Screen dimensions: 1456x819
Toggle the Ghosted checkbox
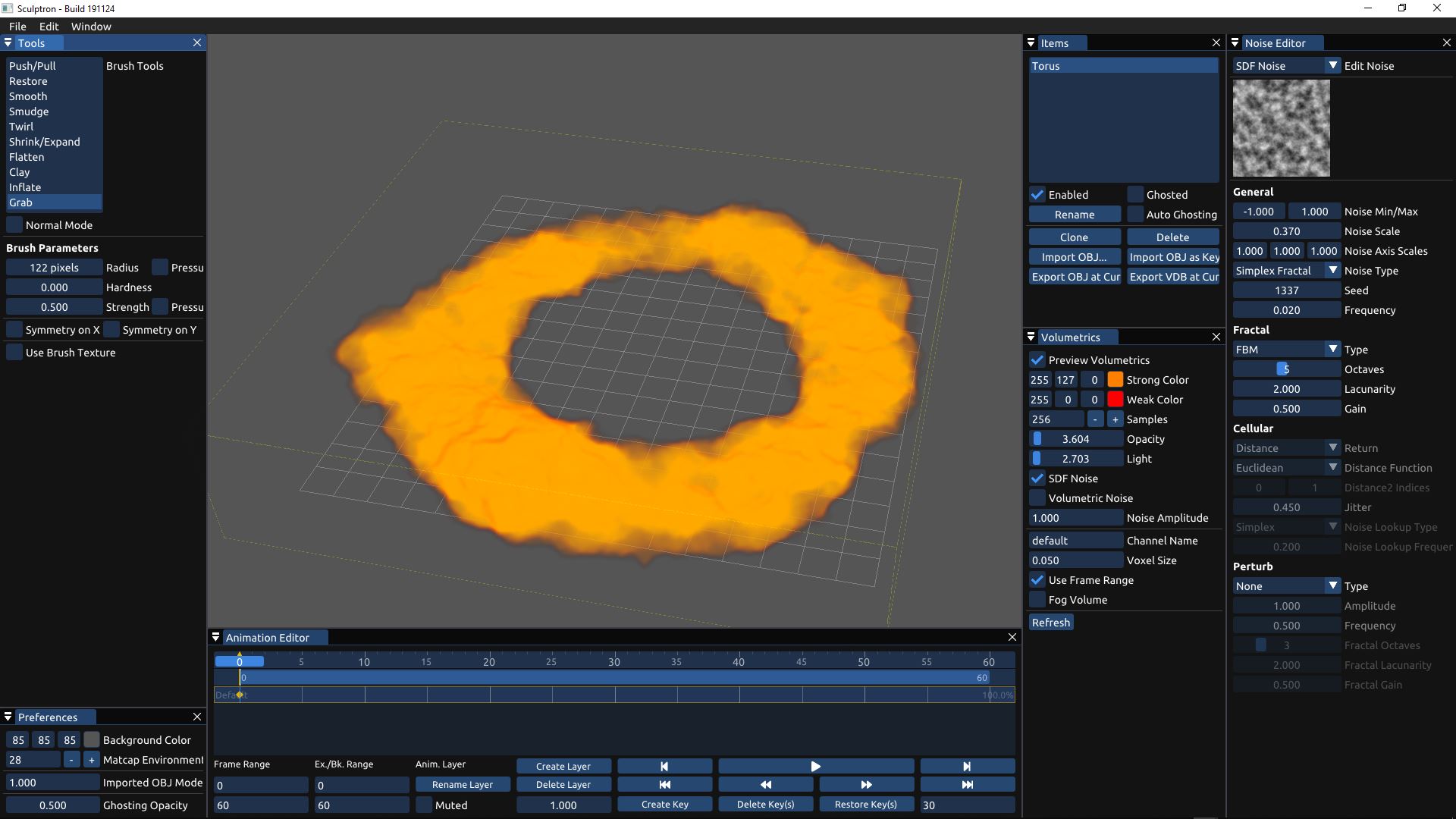tap(1135, 195)
